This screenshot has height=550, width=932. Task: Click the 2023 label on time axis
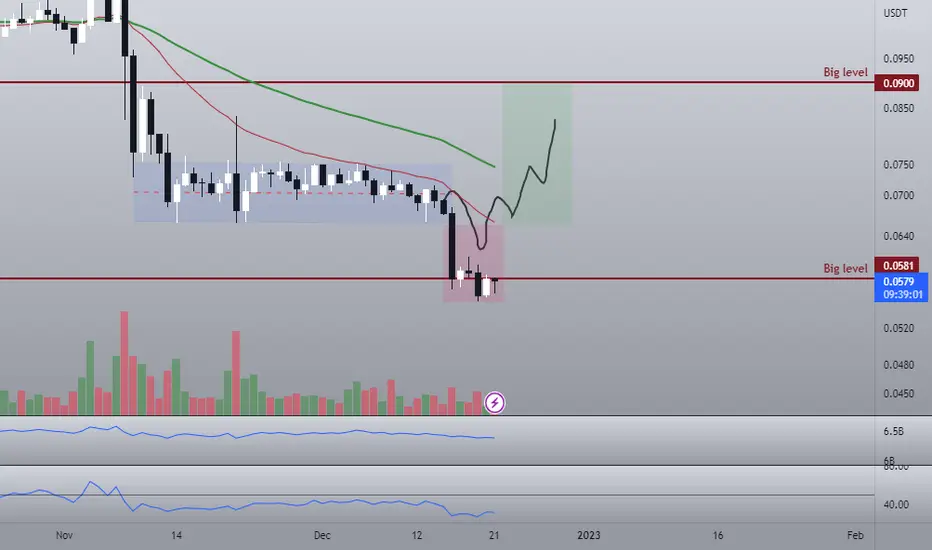click(588, 535)
